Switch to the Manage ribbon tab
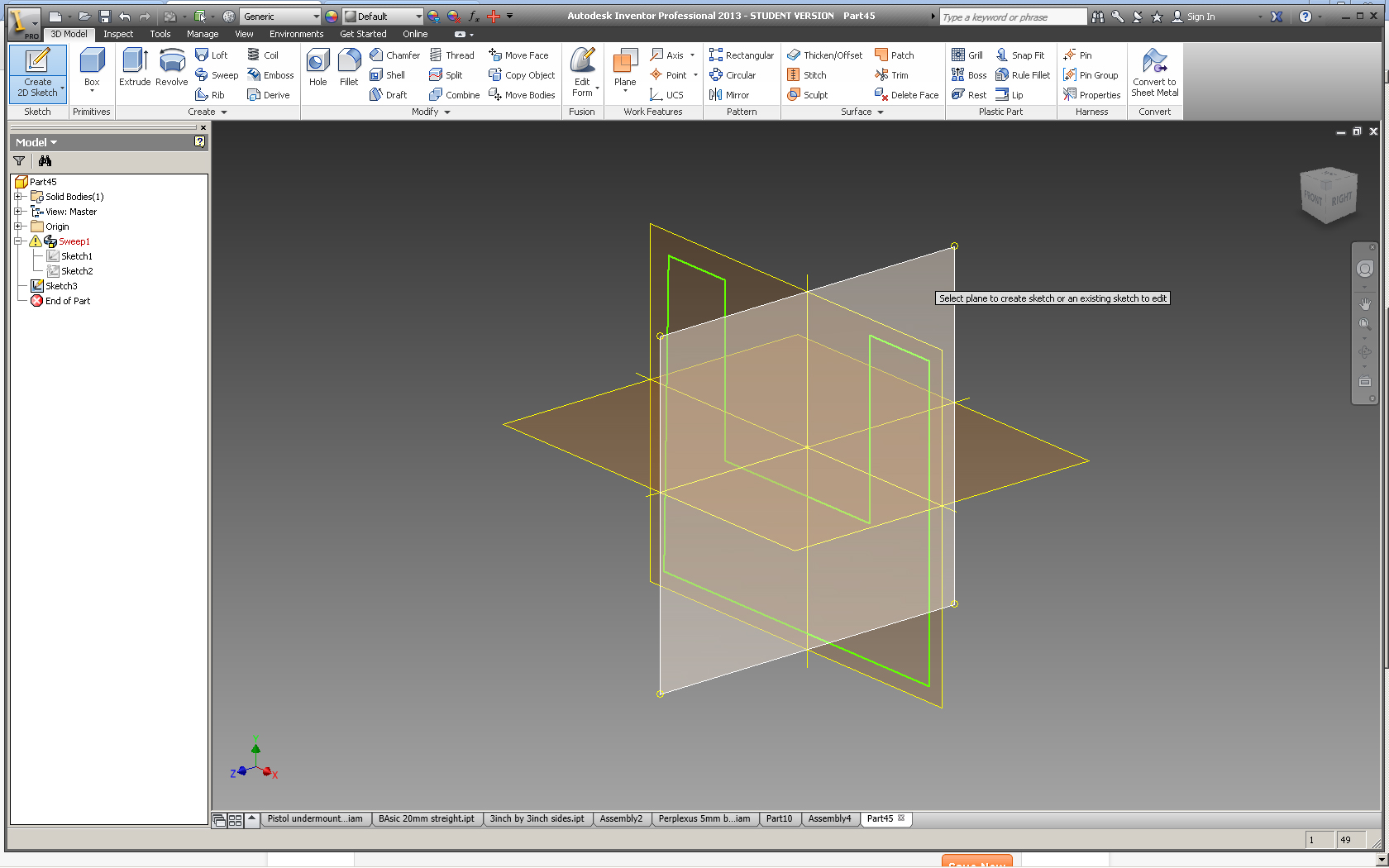 (x=203, y=34)
